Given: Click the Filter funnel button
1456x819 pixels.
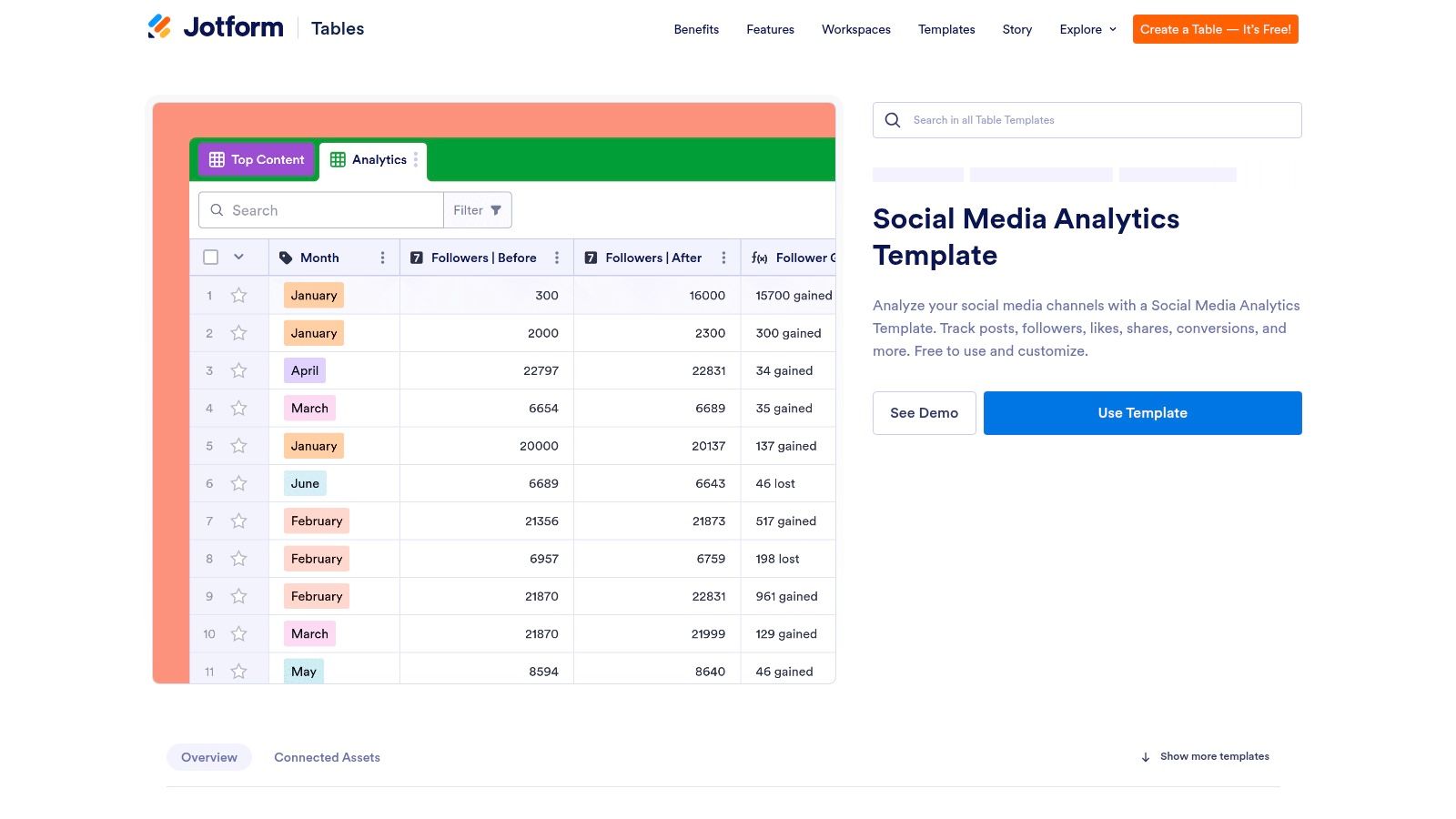Looking at the screenshot, I should [478, 210].
